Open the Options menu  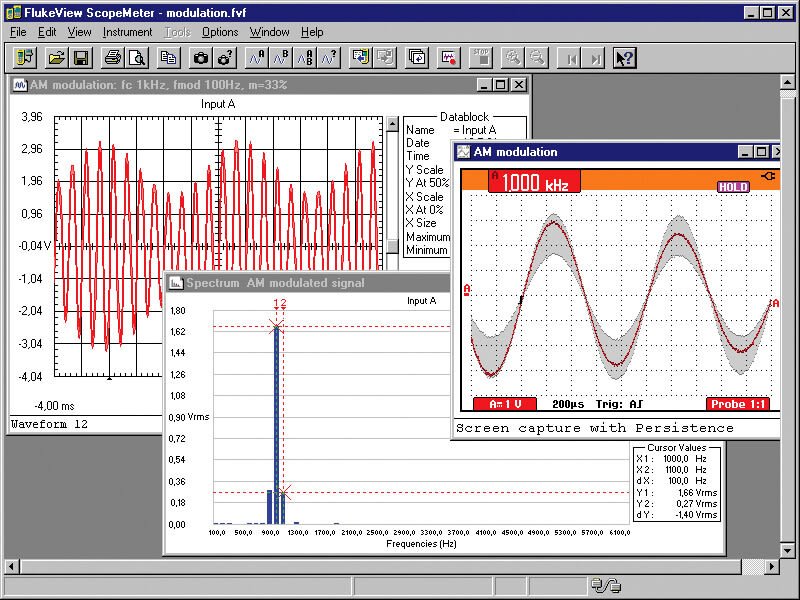coord(219,32)
